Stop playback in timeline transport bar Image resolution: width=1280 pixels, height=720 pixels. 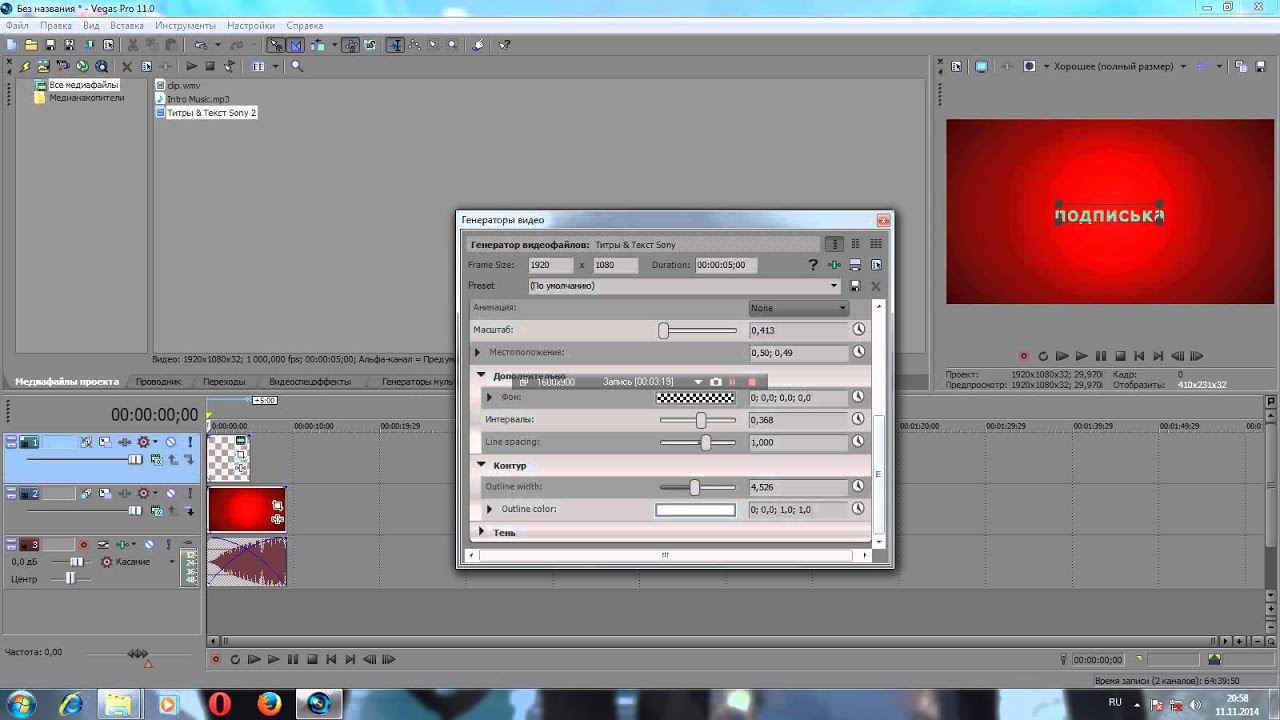point(312,659)
